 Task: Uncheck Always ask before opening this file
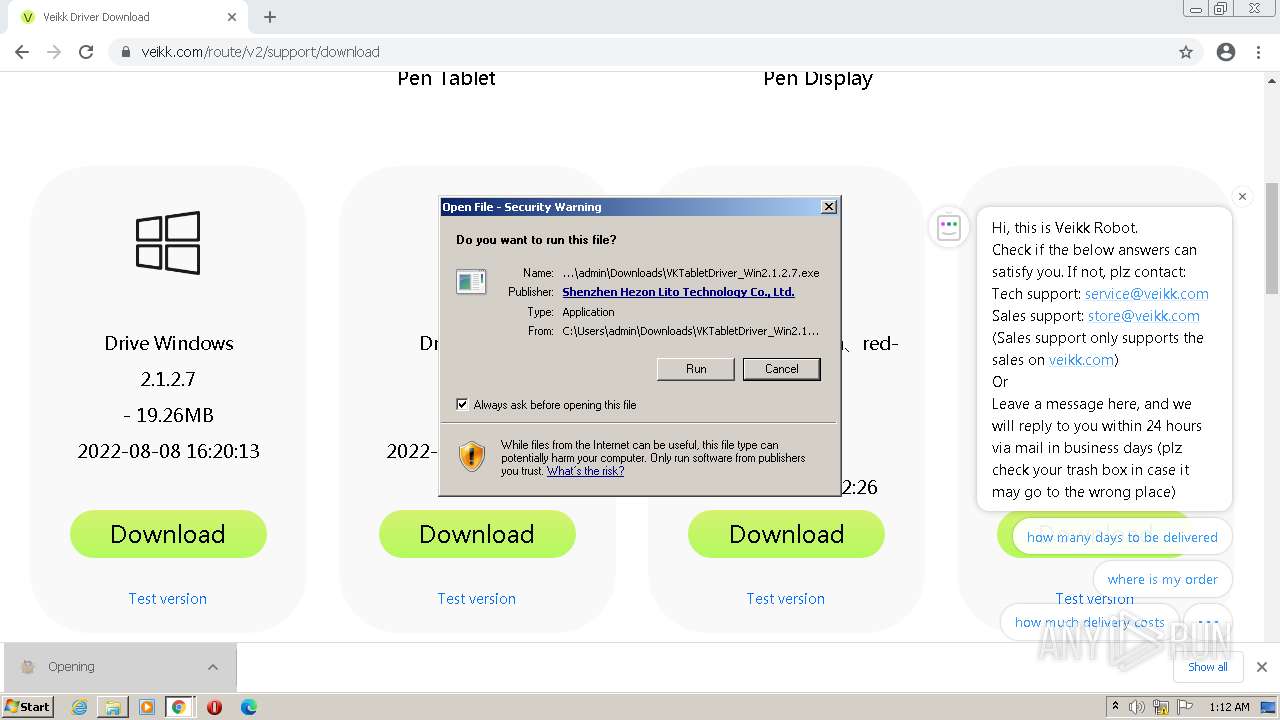462,404
